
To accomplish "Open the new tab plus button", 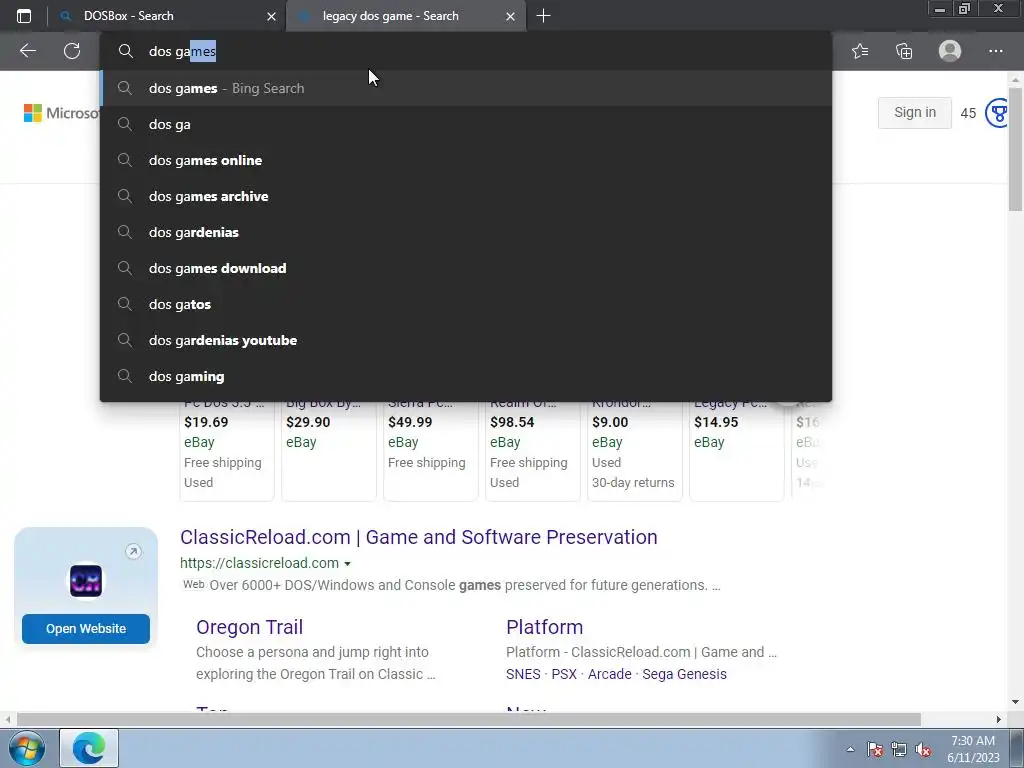I will (543, 16).
